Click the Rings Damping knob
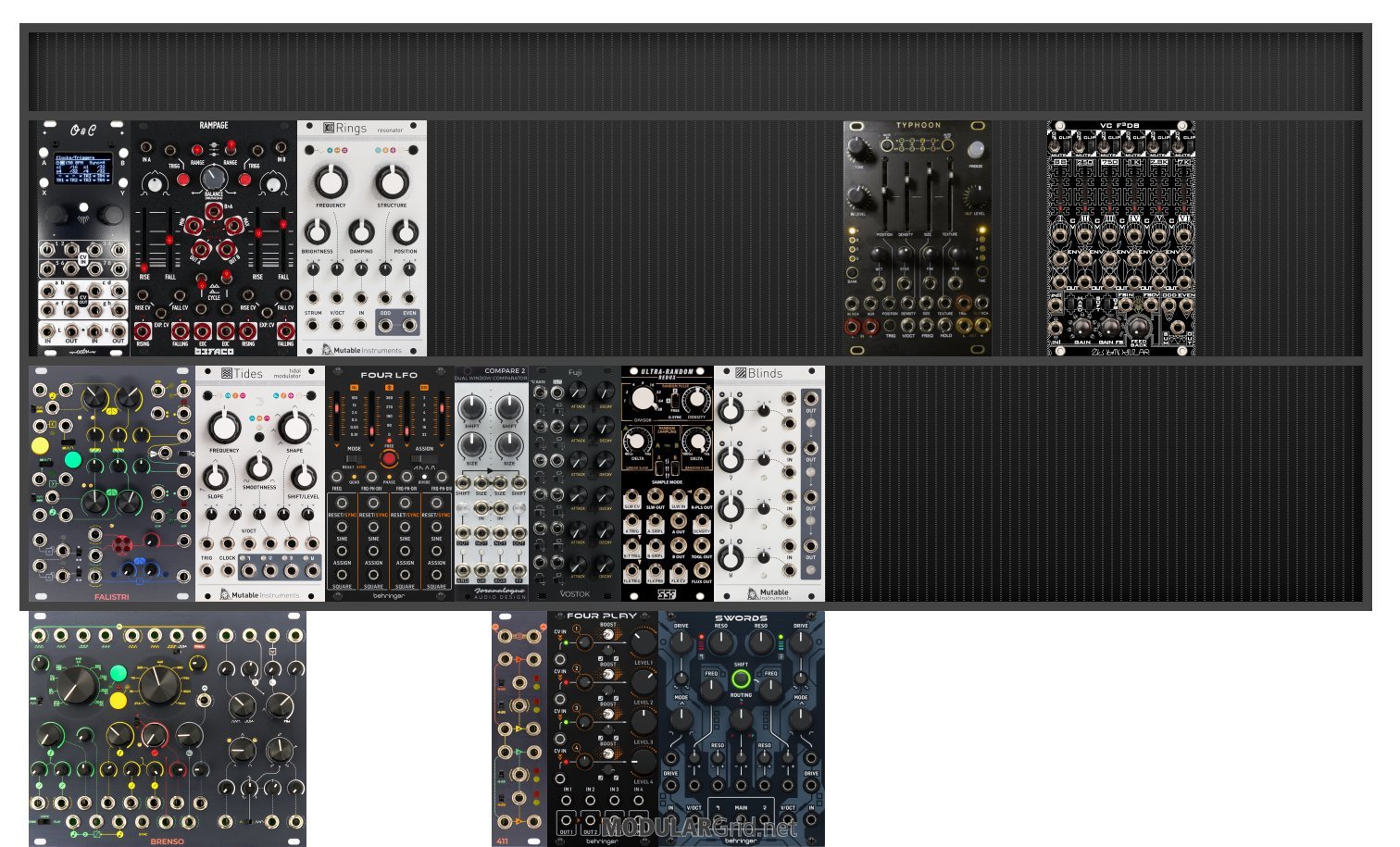 click(x=361, y=233)
